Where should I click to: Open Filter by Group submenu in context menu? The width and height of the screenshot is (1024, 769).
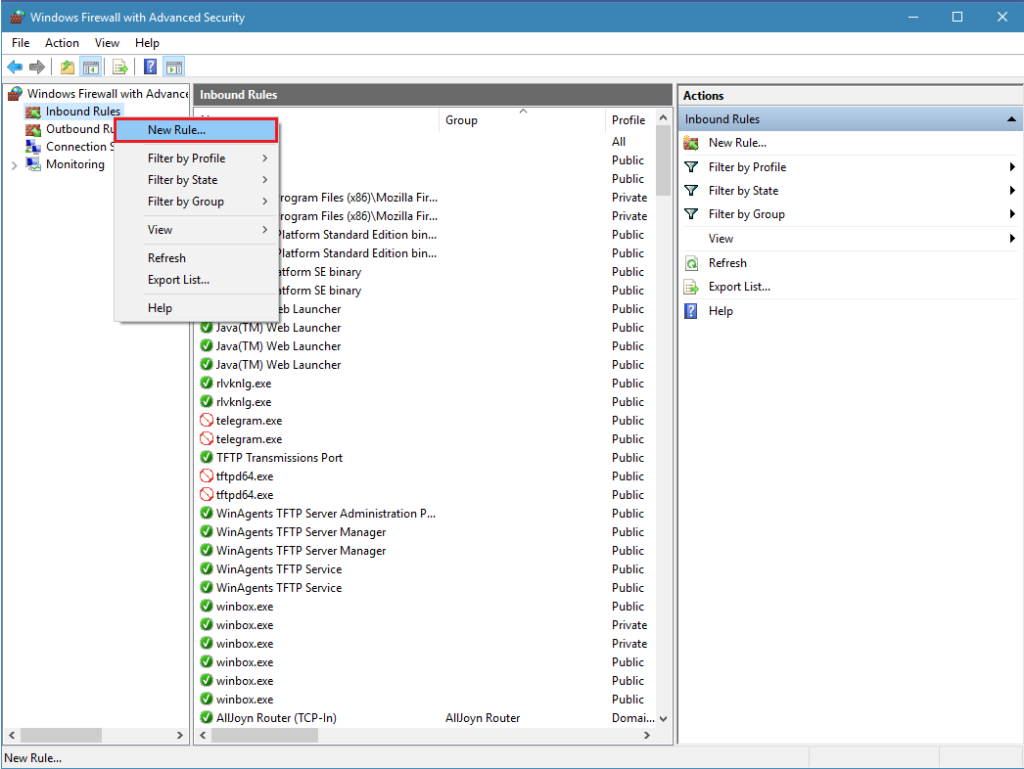(x=195, y=201)
